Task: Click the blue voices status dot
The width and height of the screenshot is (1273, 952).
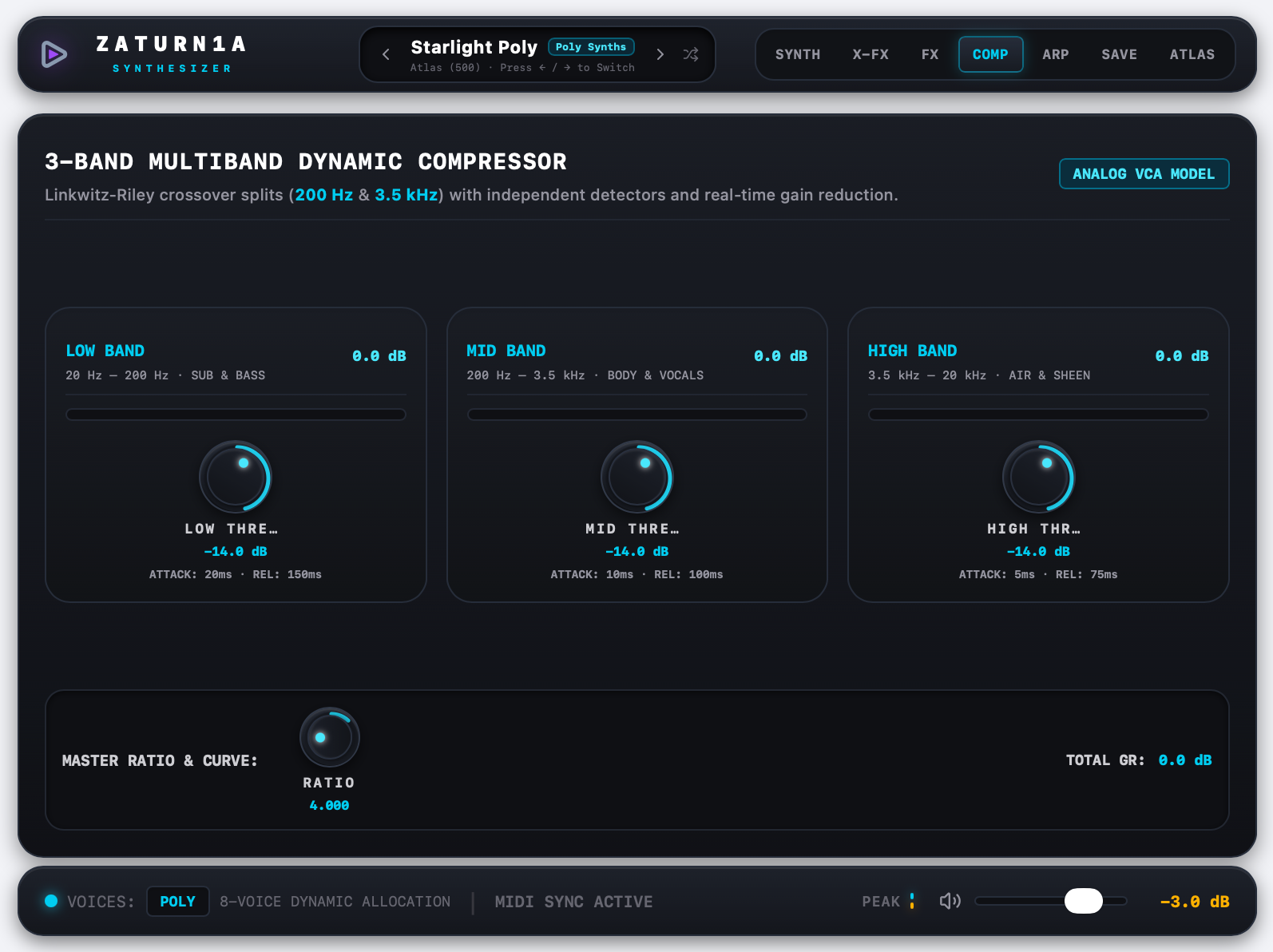Action: tap(51, 901)
